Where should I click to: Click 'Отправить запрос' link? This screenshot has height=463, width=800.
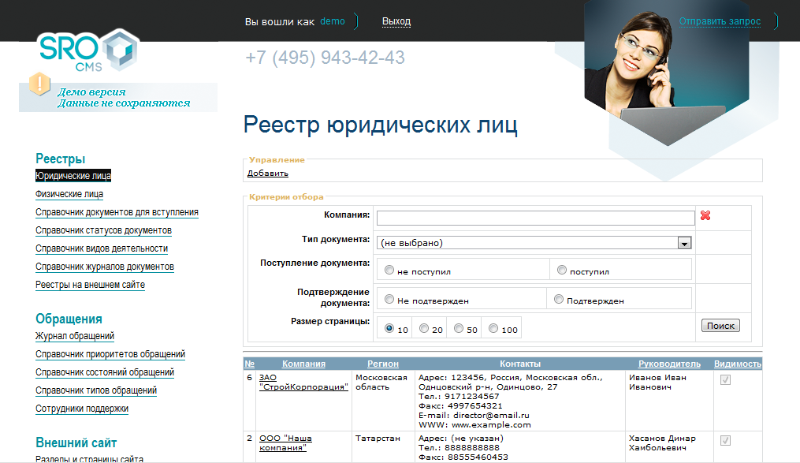tap(719, 21)
